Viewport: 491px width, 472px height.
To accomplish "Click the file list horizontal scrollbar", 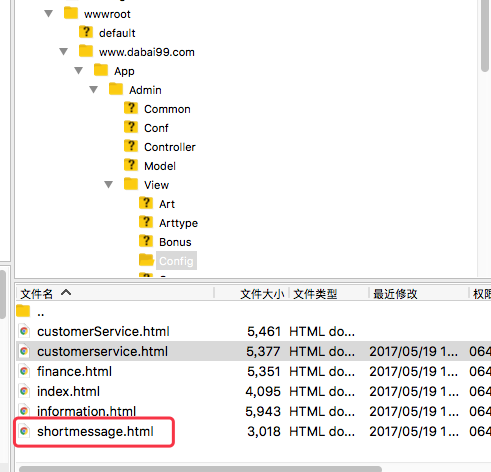I will coord(200,469).
